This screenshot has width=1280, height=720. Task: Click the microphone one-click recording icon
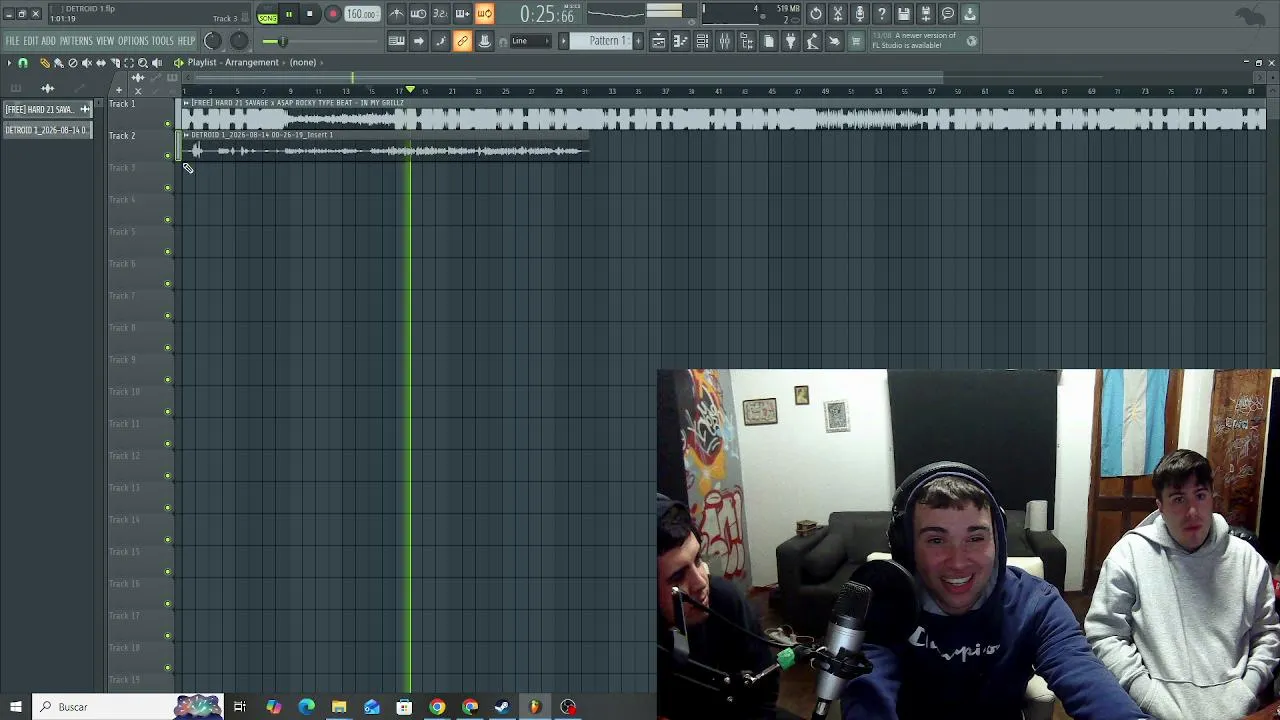point(860,14)
